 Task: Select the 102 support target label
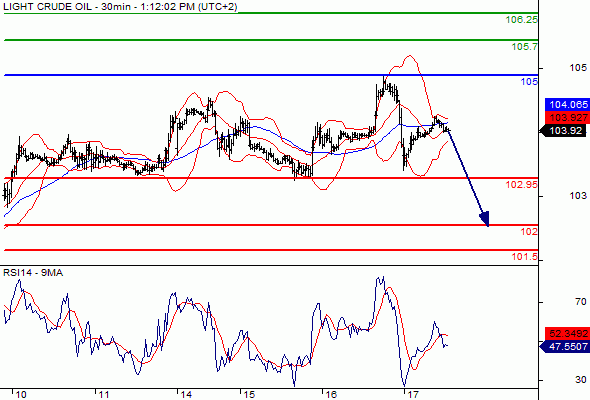pos(529,231)
